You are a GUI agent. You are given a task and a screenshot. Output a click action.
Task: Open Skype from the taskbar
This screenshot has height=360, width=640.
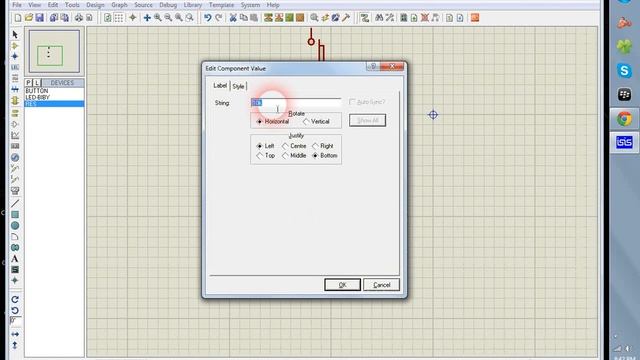coord(624,71)
